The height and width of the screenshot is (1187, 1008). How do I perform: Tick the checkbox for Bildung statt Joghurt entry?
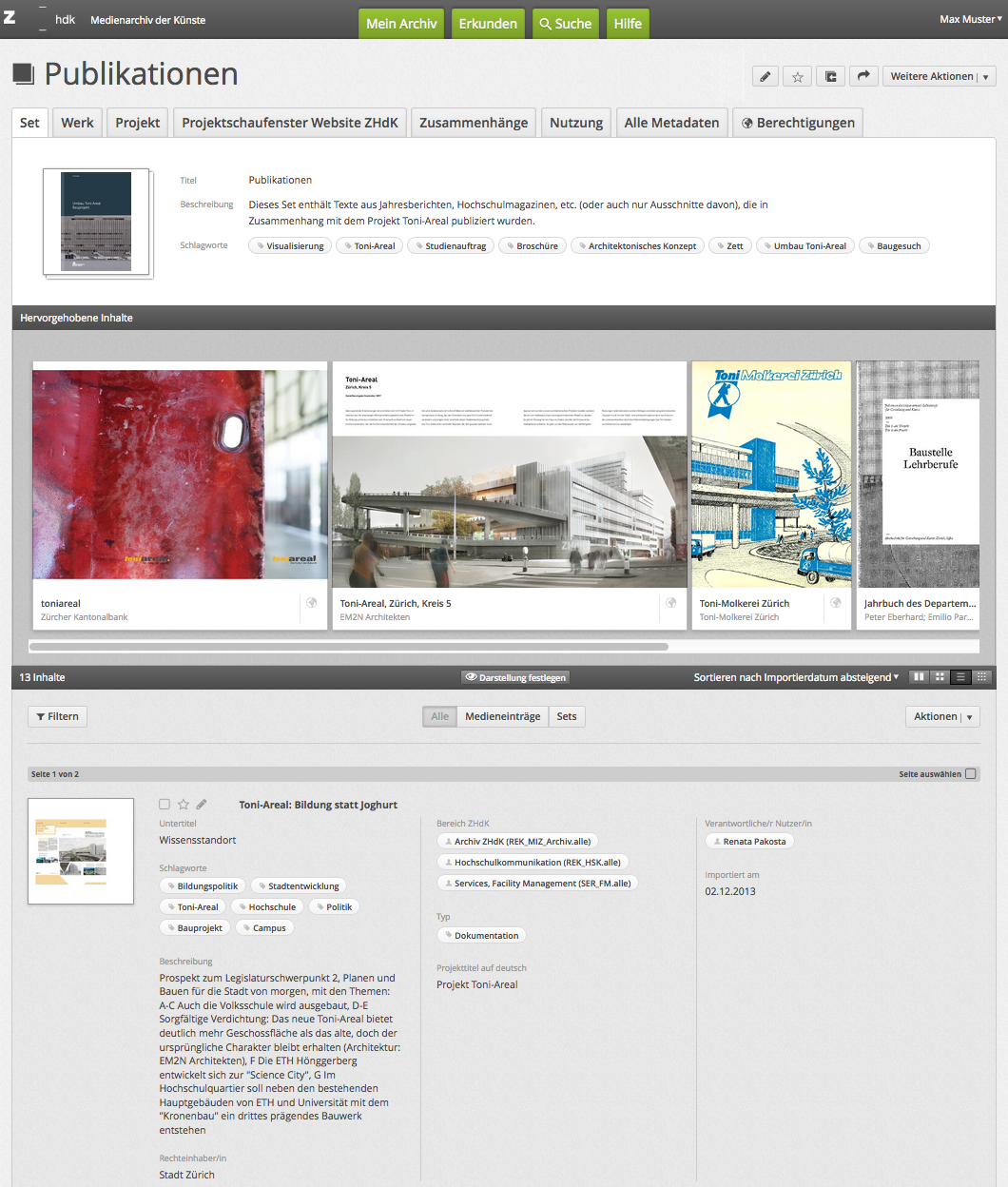coord(165,805)
